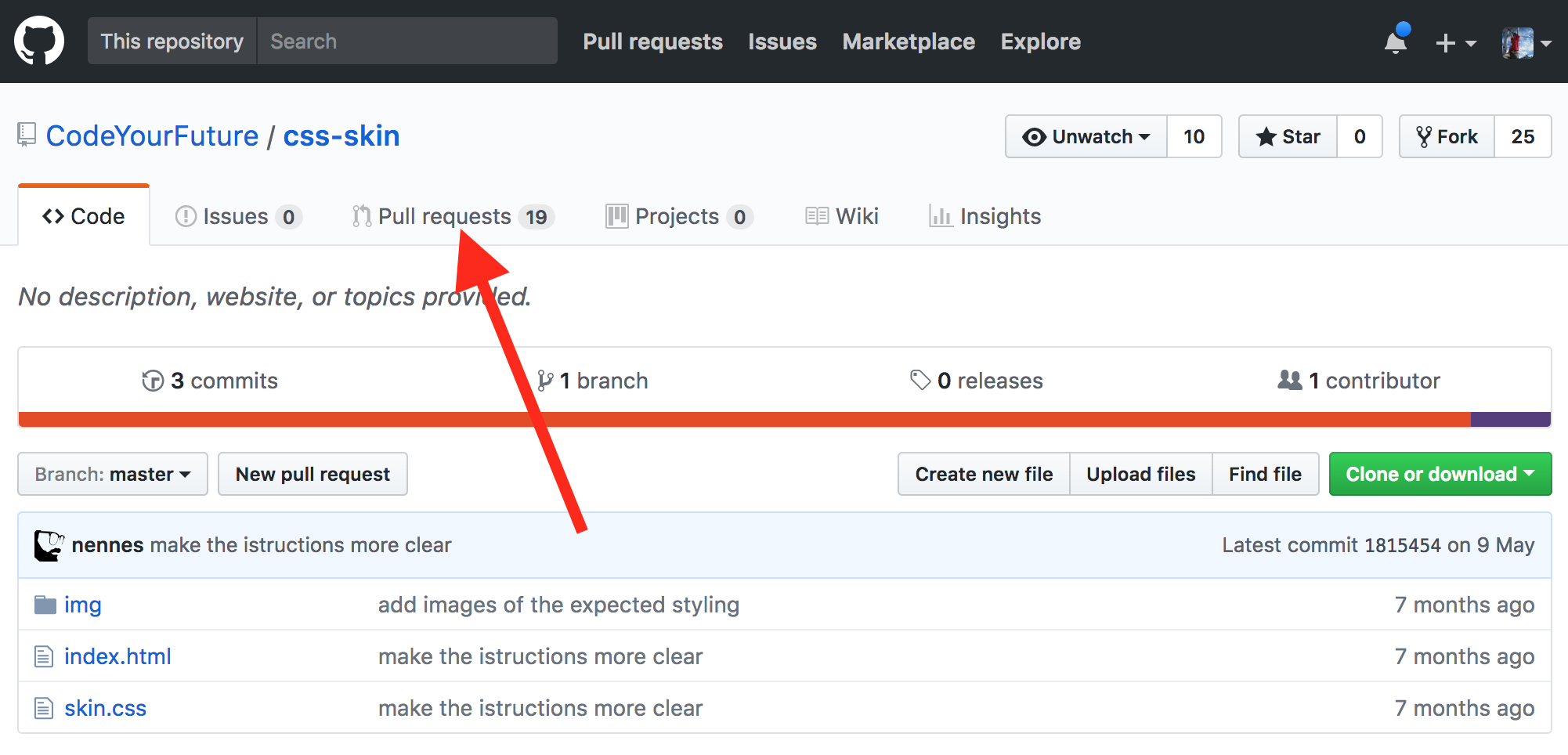Open the 0 releases link
This screenshot has width=1568, height=755.
click(x=977, y=381)
